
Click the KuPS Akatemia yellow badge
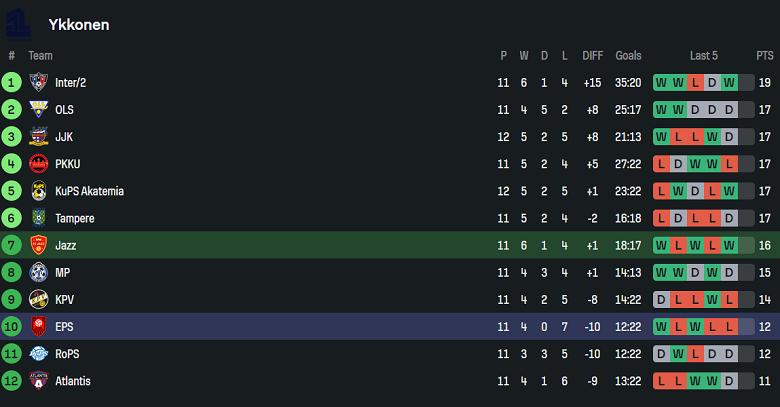click(39, 191)
